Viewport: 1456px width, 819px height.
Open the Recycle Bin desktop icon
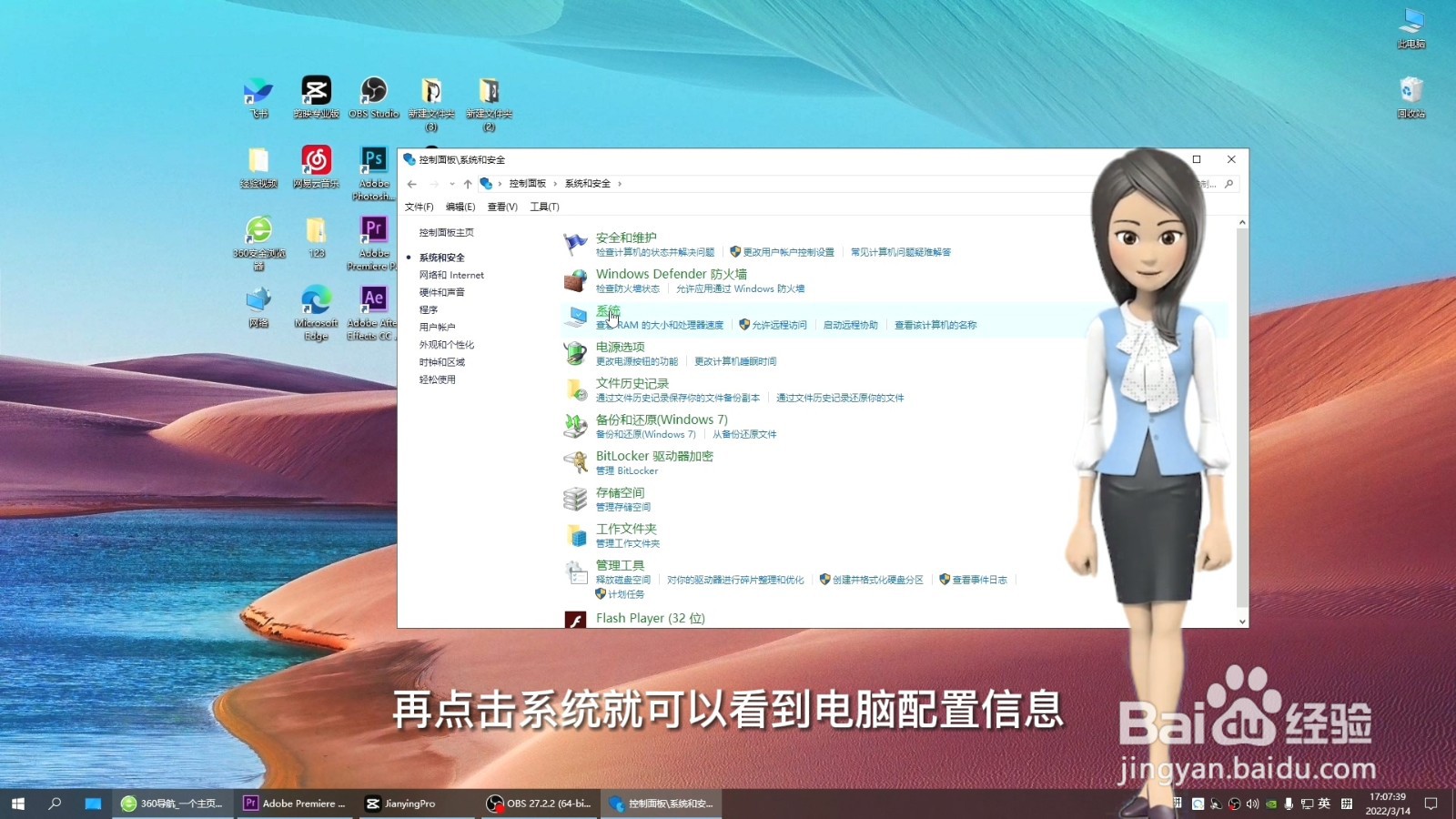pyautogui.click(x=1411, y=98)
